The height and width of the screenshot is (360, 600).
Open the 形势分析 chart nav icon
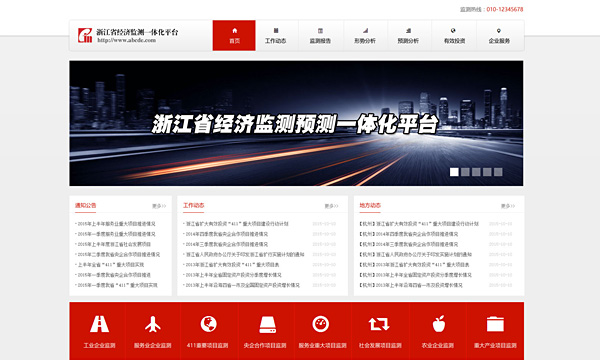pos(365,31)
